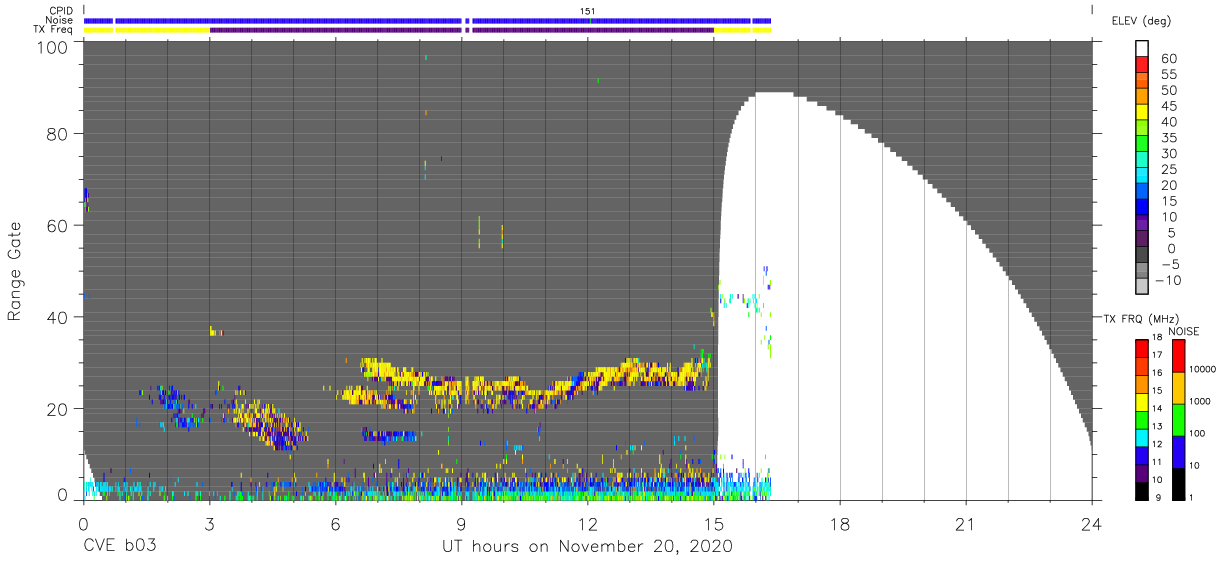Click the TX Freq row label

pos(54,30)
